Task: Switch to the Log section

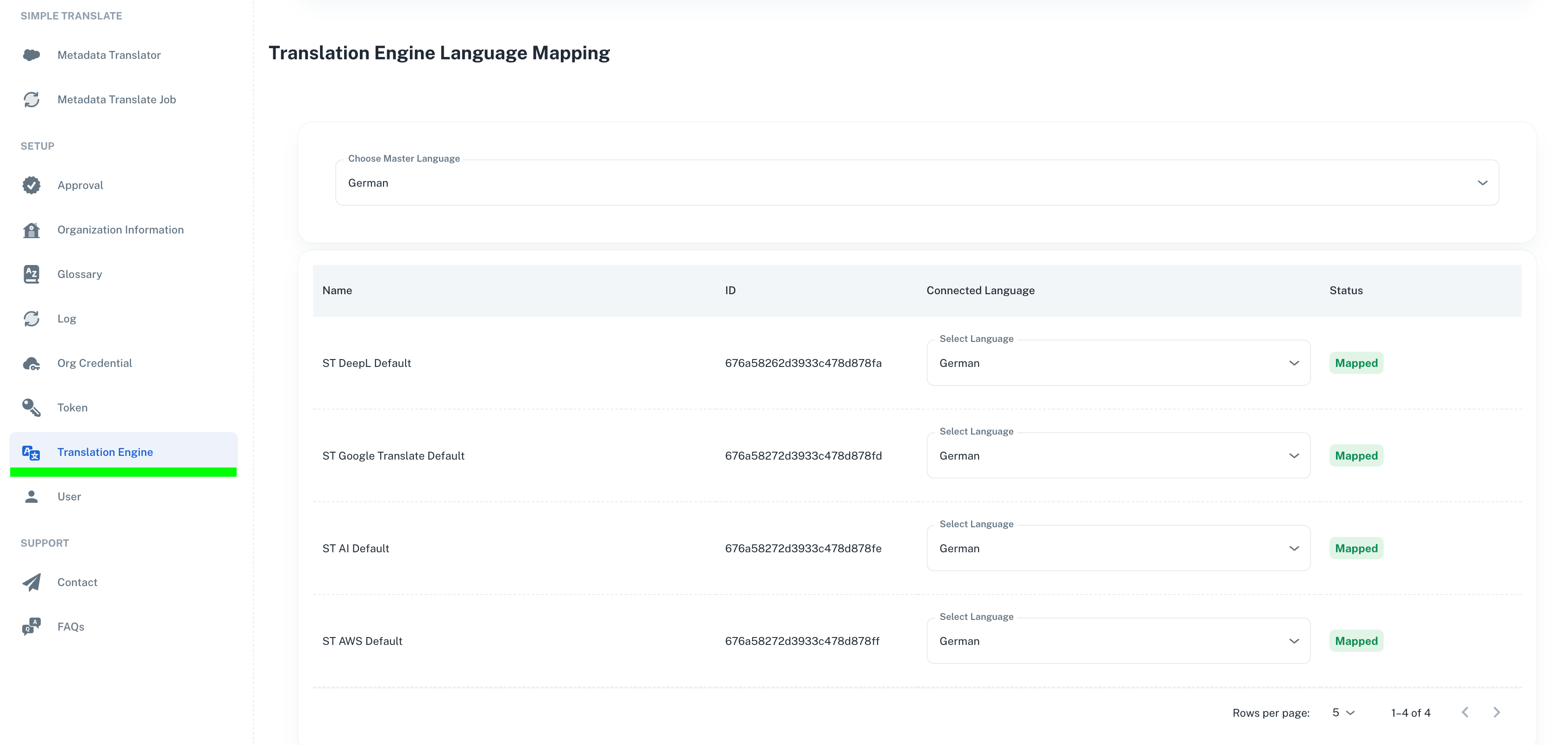Action: click(x=67, y=319)
